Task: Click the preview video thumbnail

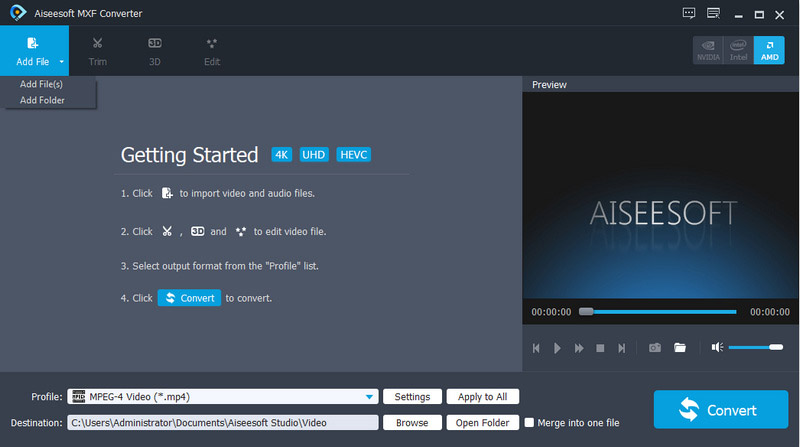Action: pyautogui.click(x=660, y=195)
